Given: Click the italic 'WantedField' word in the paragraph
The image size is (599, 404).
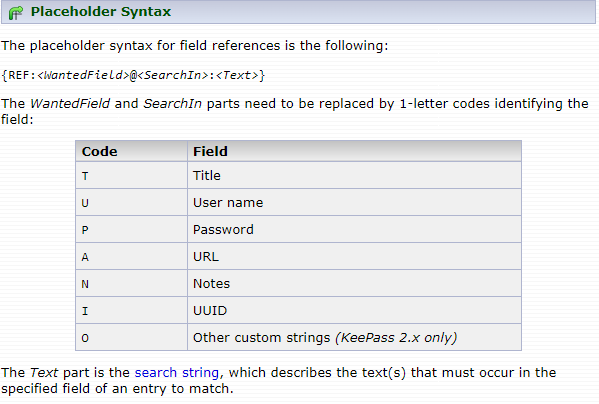Looking at the screenshot, I should pyautogui.click(x=70, y=103).
